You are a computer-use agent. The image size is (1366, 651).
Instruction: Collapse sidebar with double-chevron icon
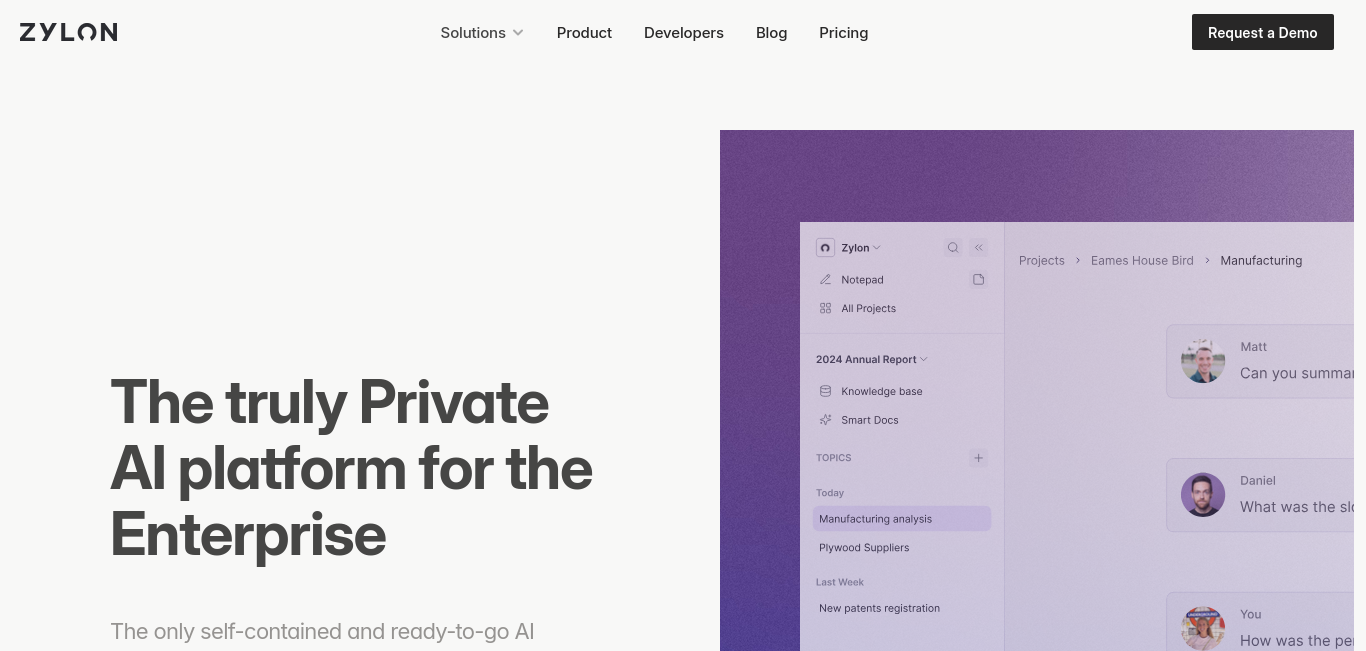click(979, 248)
